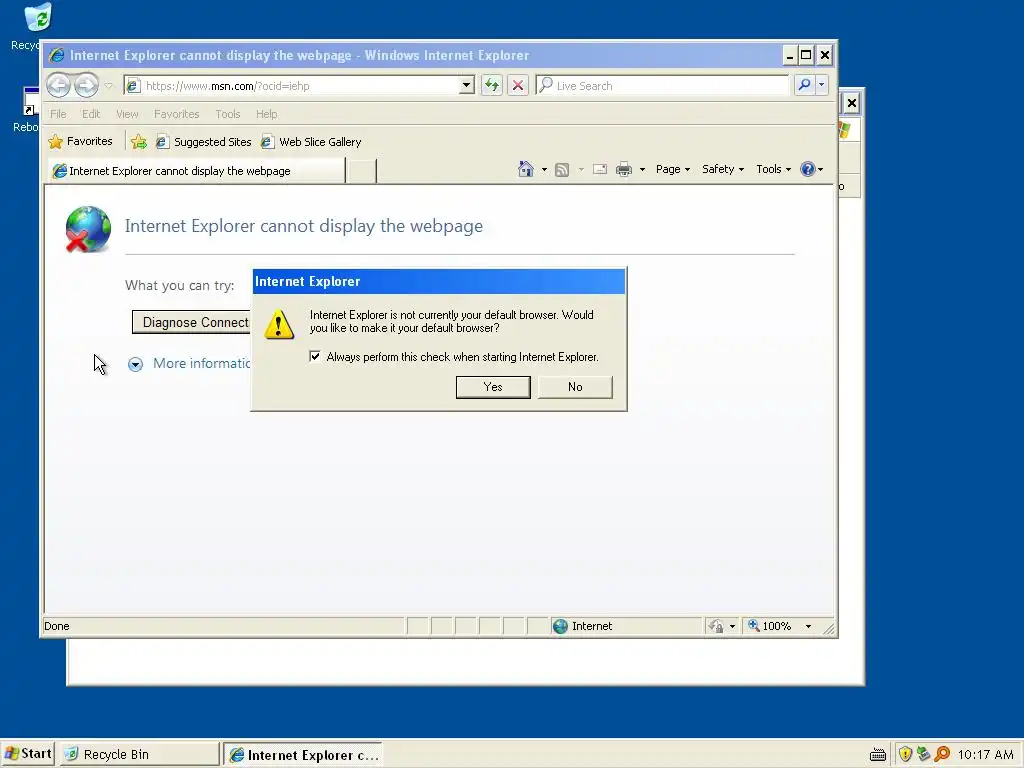Open the View menu

click(127, 114)
